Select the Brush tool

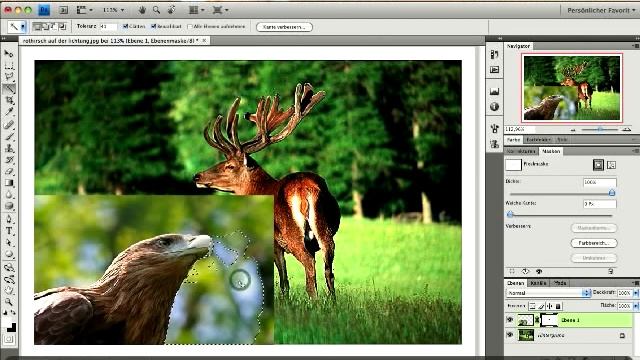click(x=9, y=136)
